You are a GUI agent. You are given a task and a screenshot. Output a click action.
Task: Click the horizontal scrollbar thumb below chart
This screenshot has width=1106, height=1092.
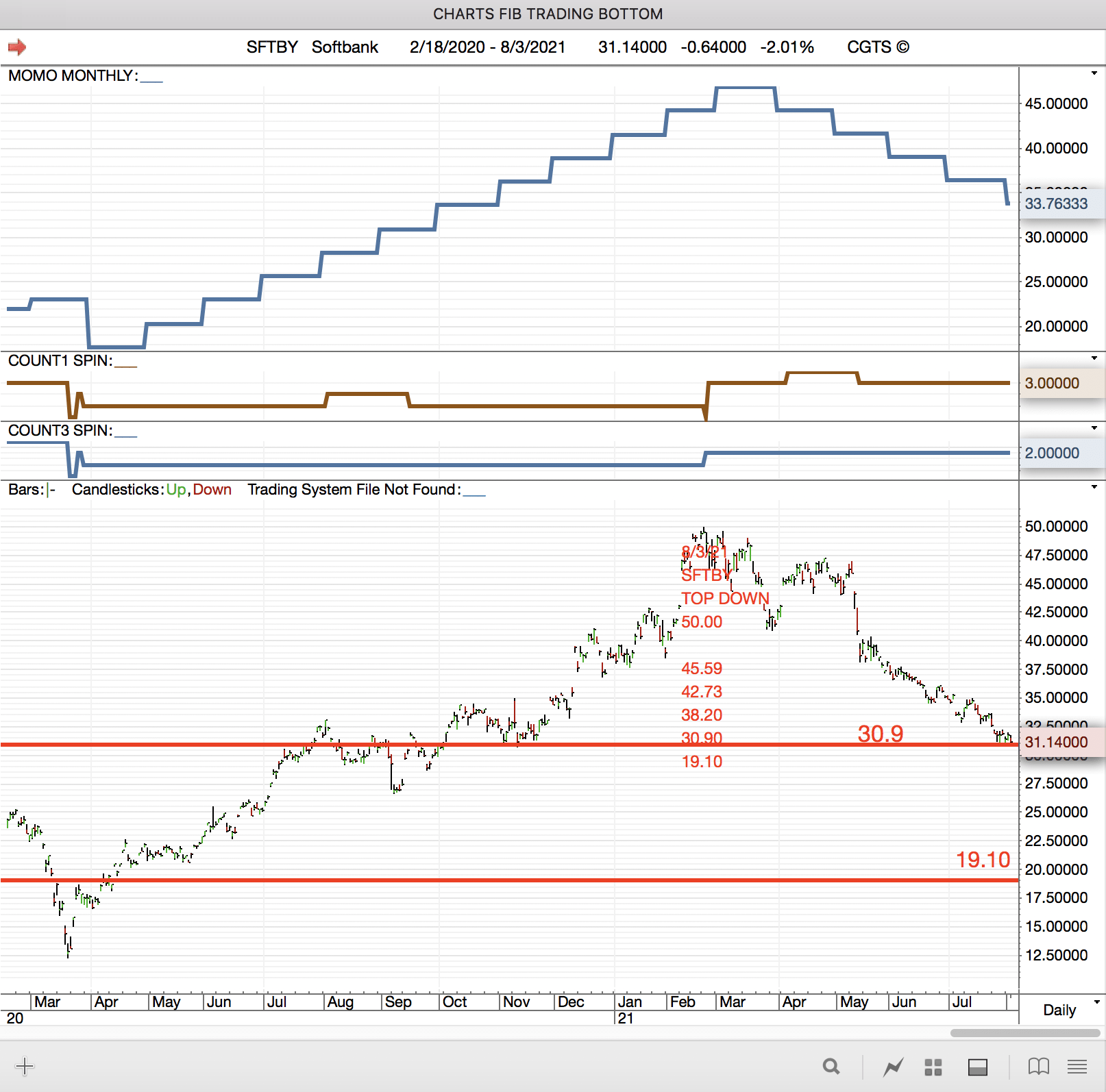tap(1025, 1033)
